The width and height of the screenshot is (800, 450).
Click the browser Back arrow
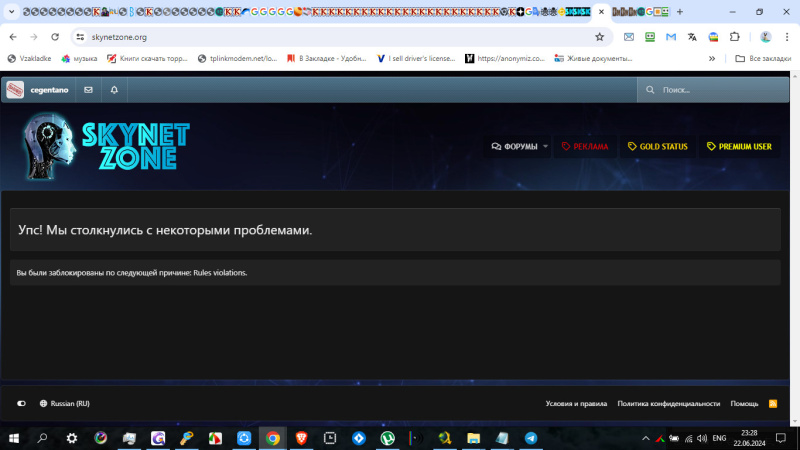point(13,37)
